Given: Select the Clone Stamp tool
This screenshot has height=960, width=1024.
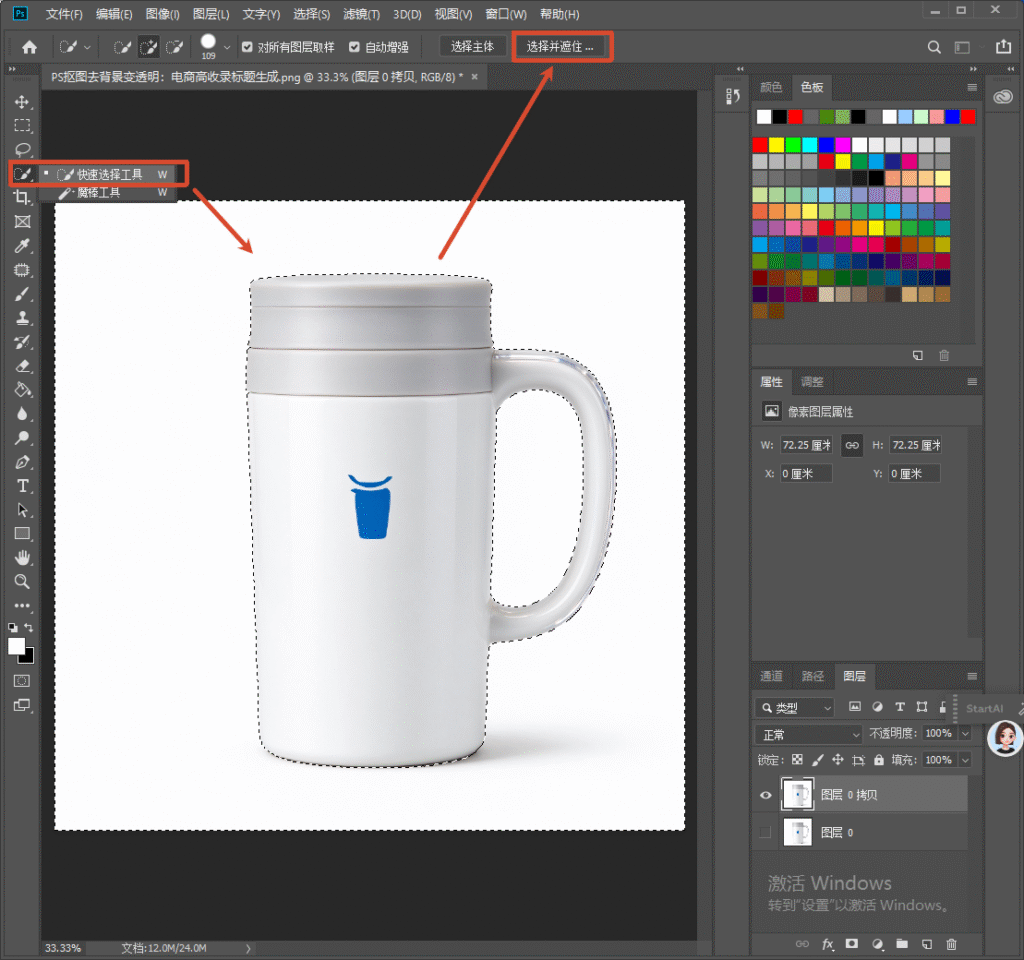Looking at the screenshot, I should (22, 318).
